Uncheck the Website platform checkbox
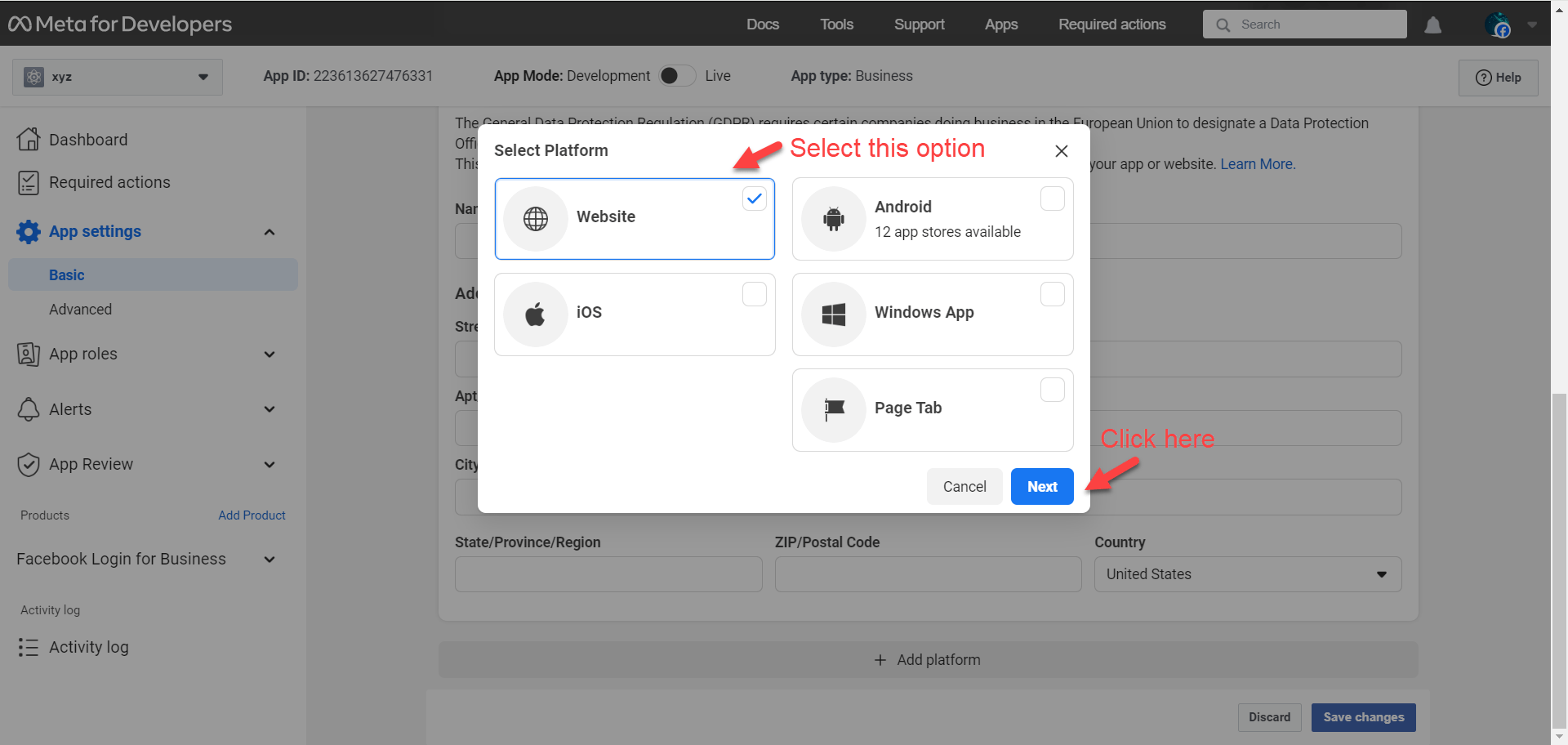The width and height of the screenshot is (1568, 745). click(x=754, y=199)
